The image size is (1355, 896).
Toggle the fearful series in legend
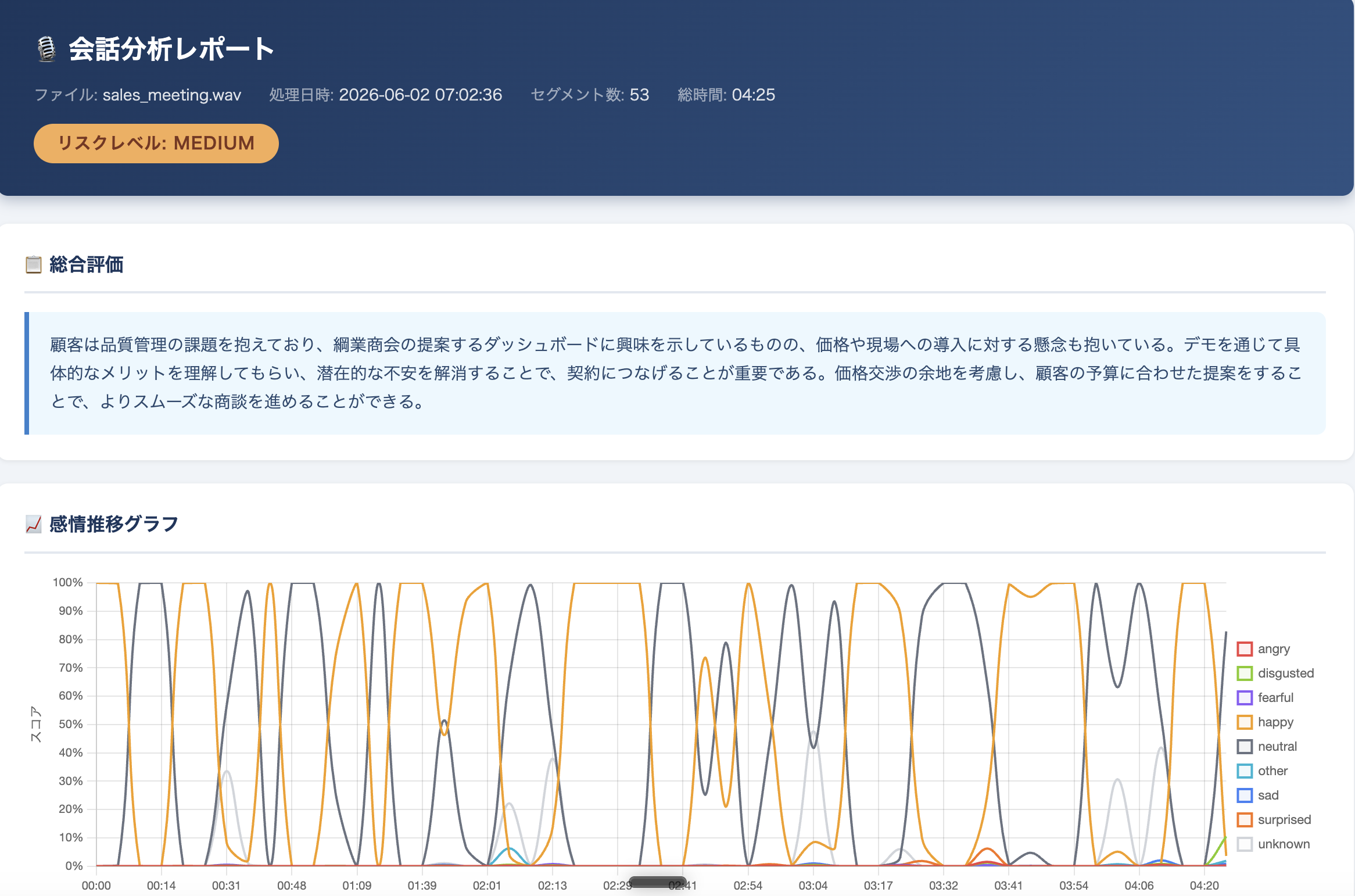click(x=1265, y=698)
